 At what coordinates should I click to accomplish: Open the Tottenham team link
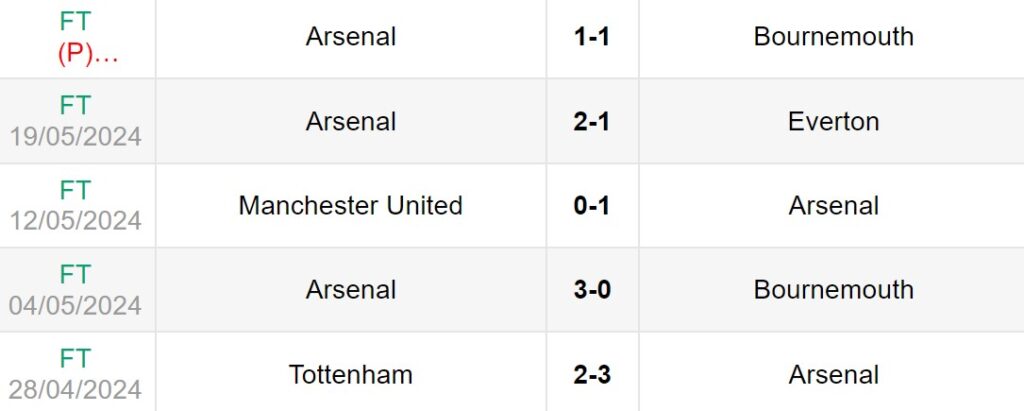(351, 375)
